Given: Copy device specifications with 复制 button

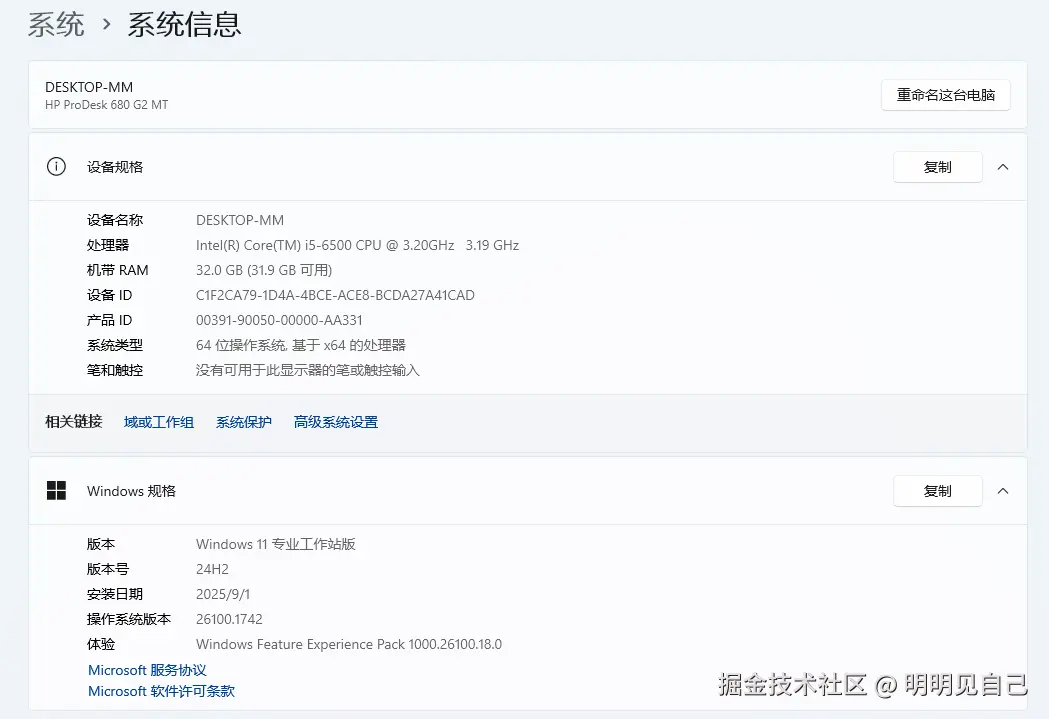Looking at the screenshot, I should 937,167.
